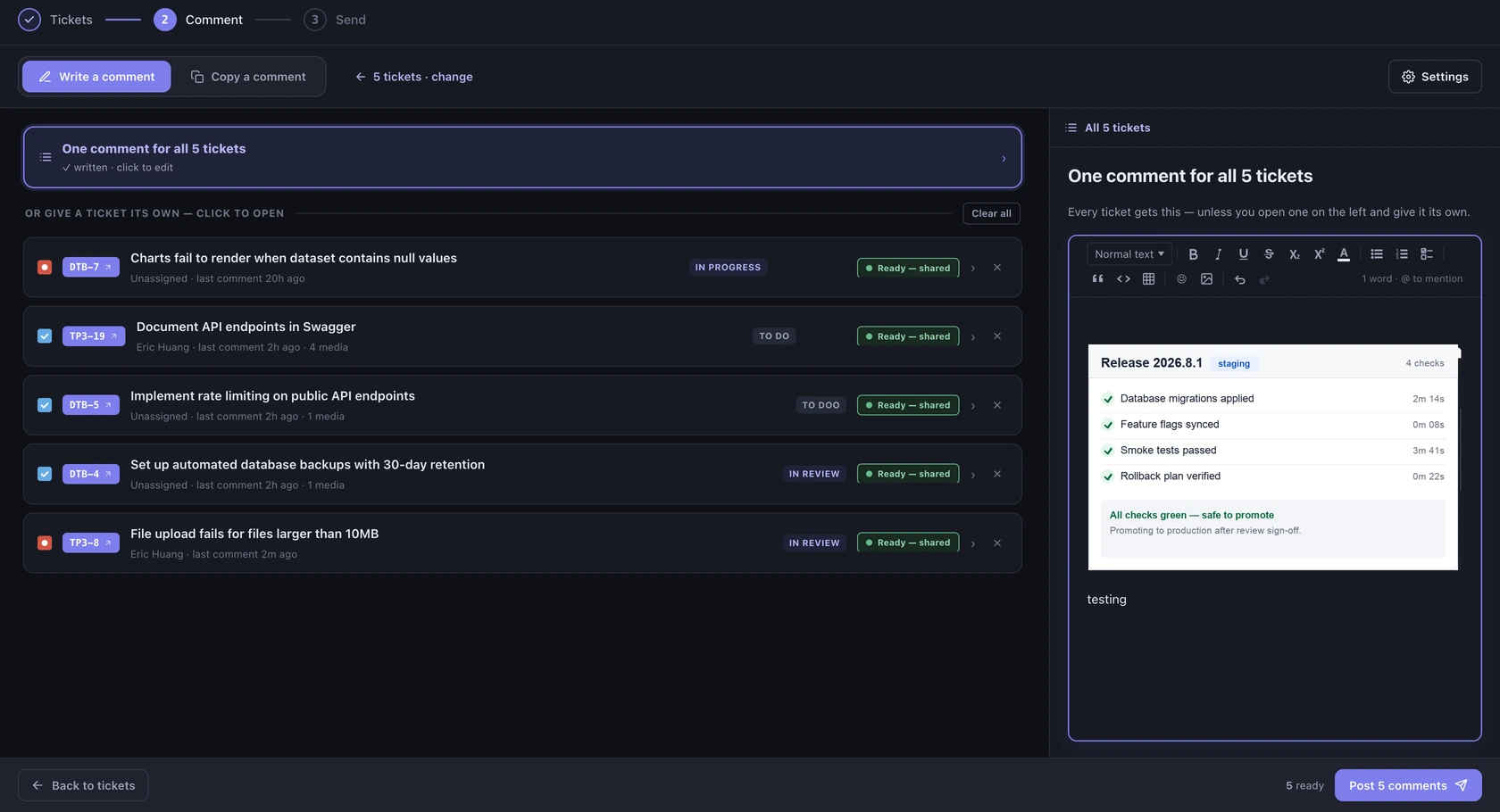Viewport: 1500px width, 812px height.
Task: Go to the Tickets step
Action: click(x=55, y=20)
